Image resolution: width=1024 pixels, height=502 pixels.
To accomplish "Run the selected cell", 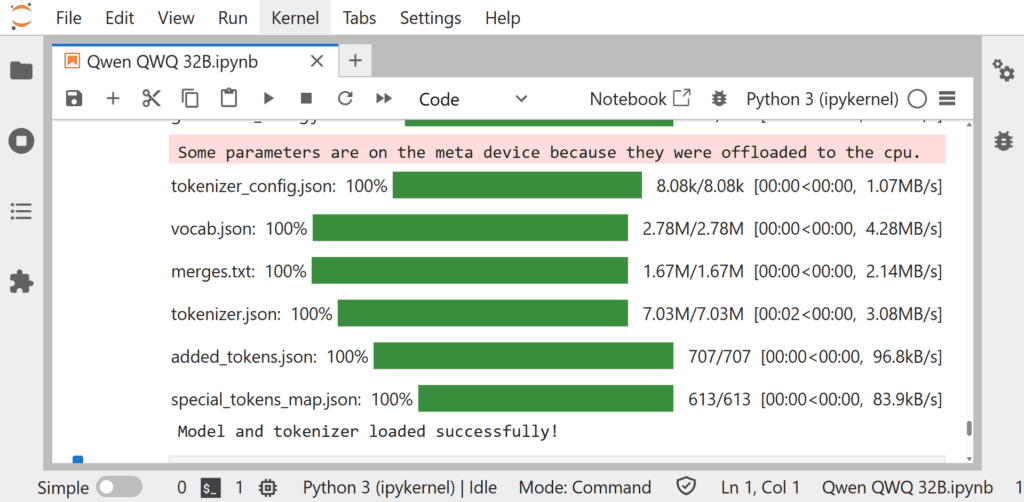I will click(x=268, y=98).
